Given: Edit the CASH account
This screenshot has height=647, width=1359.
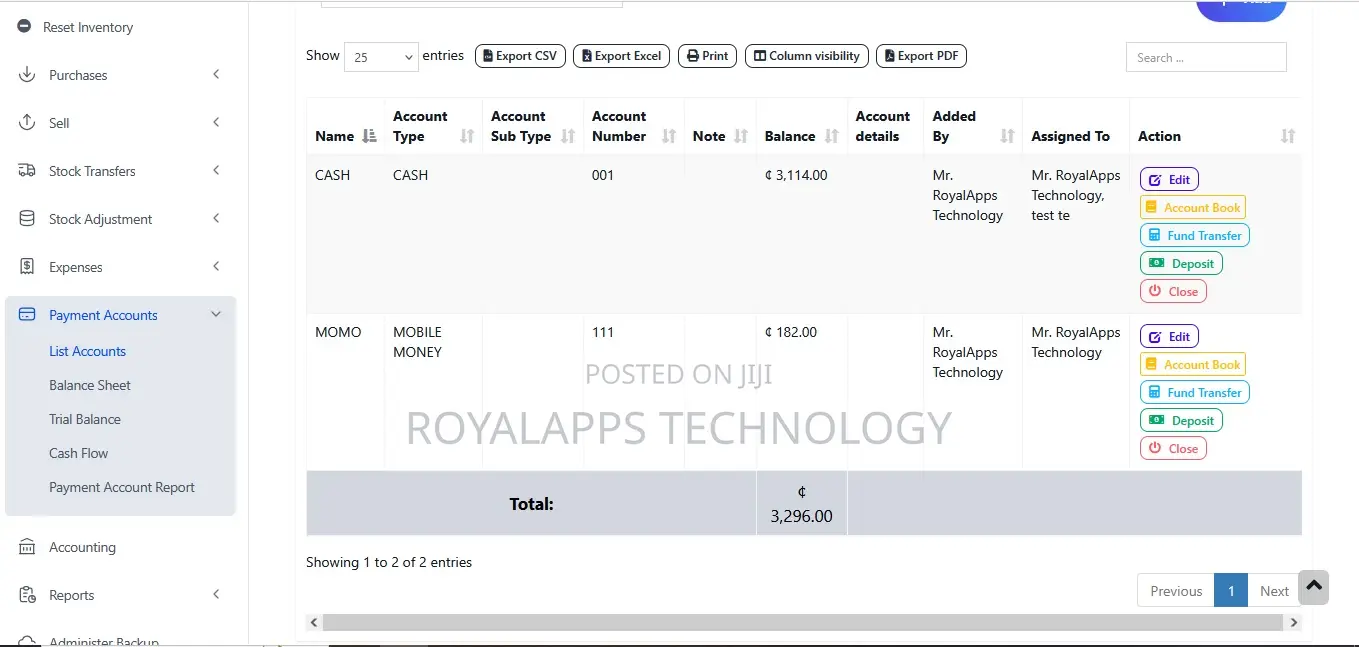Looking at the screenshot, I should pos(1169,180).
